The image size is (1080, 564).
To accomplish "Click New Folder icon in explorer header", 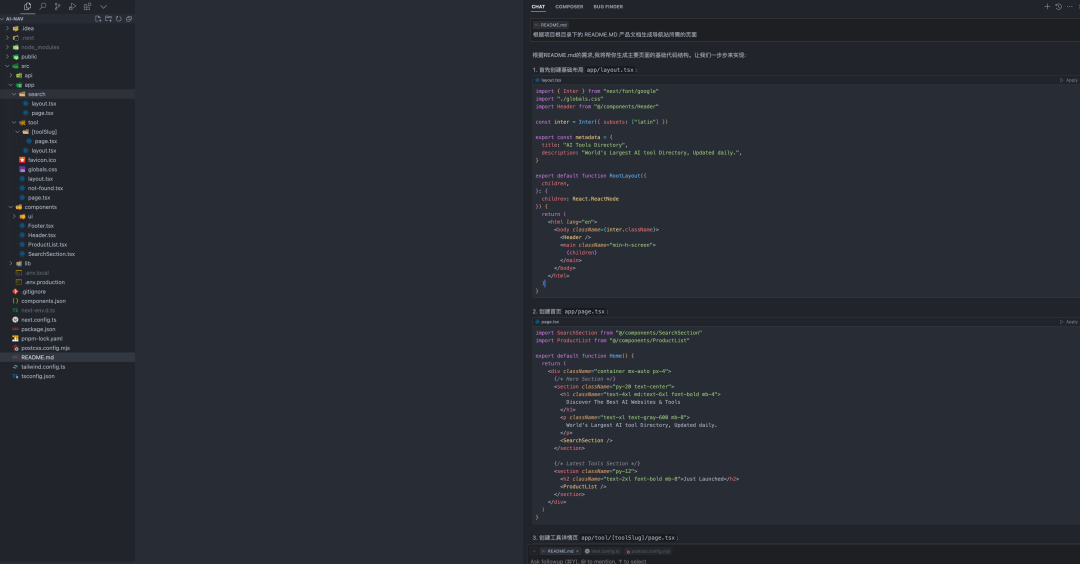I will click(x=108, y=19).
